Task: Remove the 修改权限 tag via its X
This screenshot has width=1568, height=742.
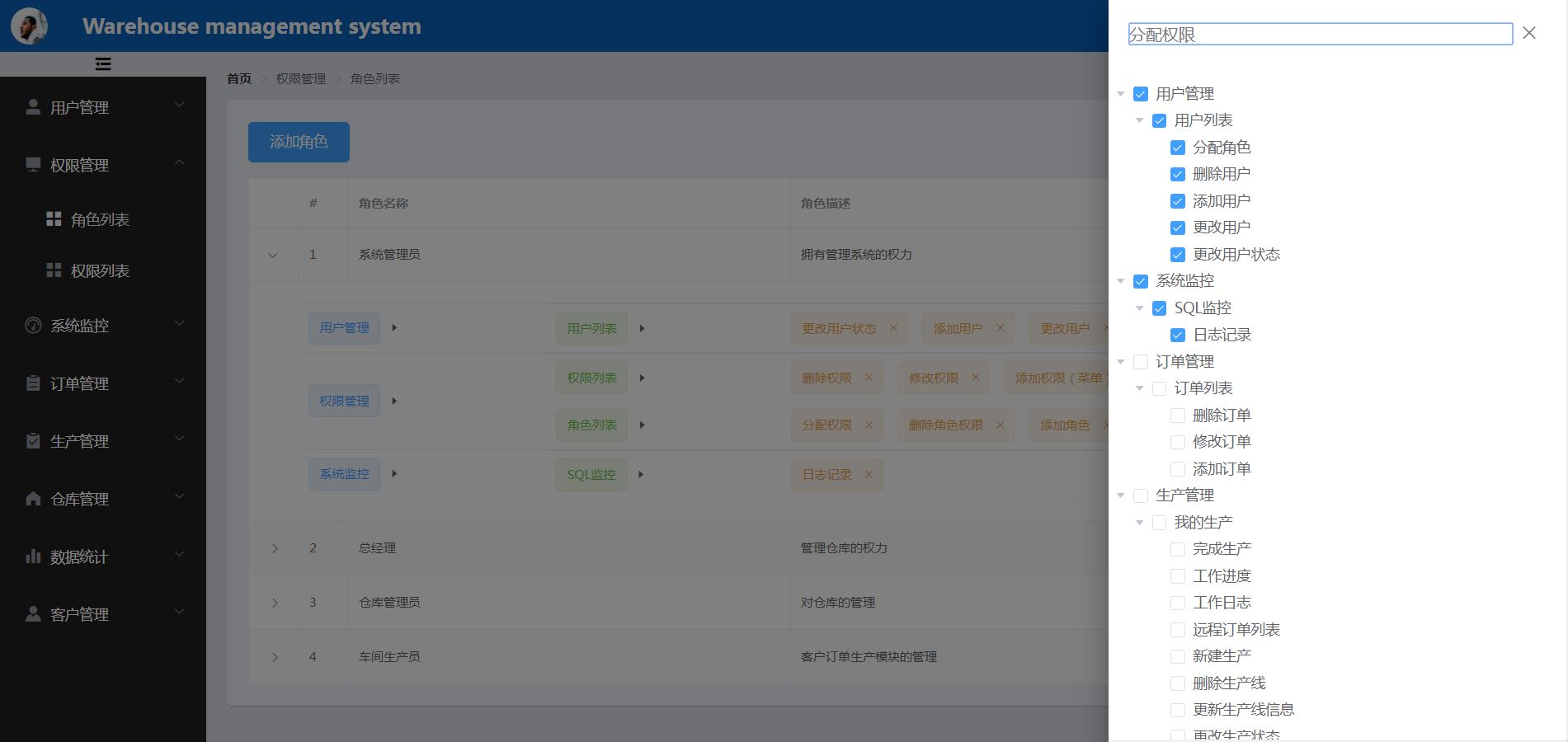Action: tap(976, 378)
